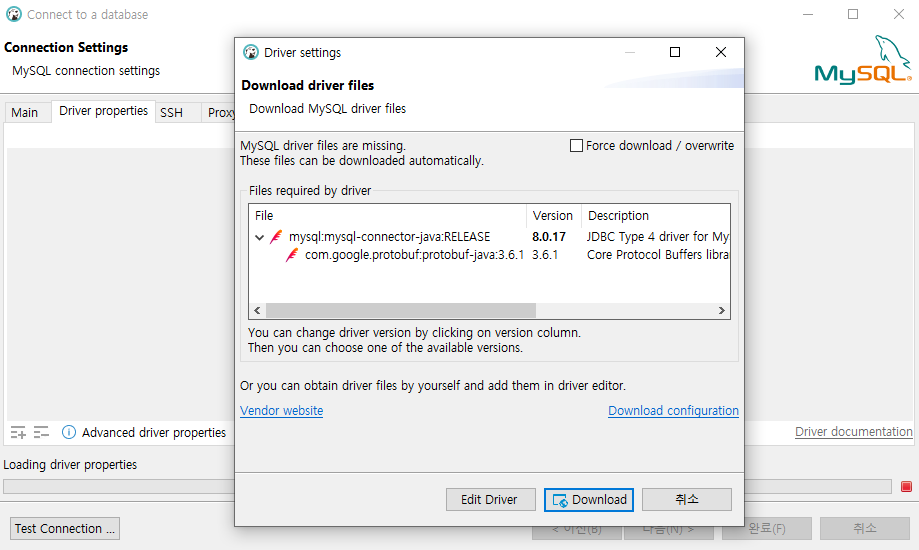
Task: Collapse the mysql-connector-java tree node
Action: [x=260, y=237]
